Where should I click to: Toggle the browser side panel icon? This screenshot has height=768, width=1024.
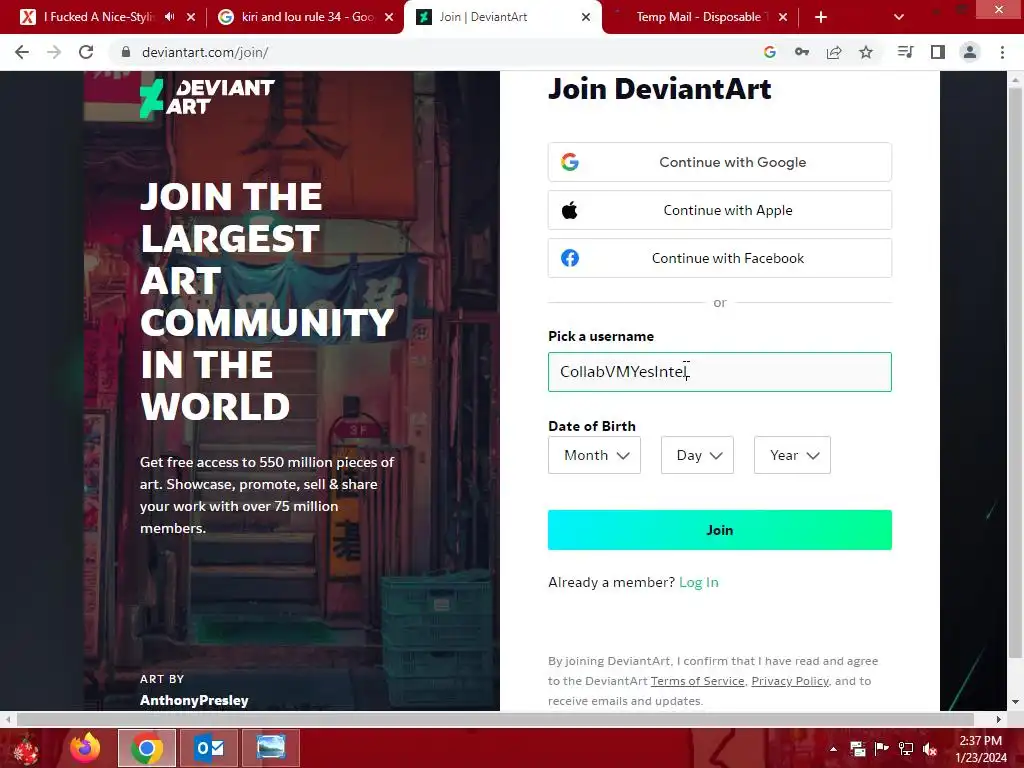(x=938, y=52)
